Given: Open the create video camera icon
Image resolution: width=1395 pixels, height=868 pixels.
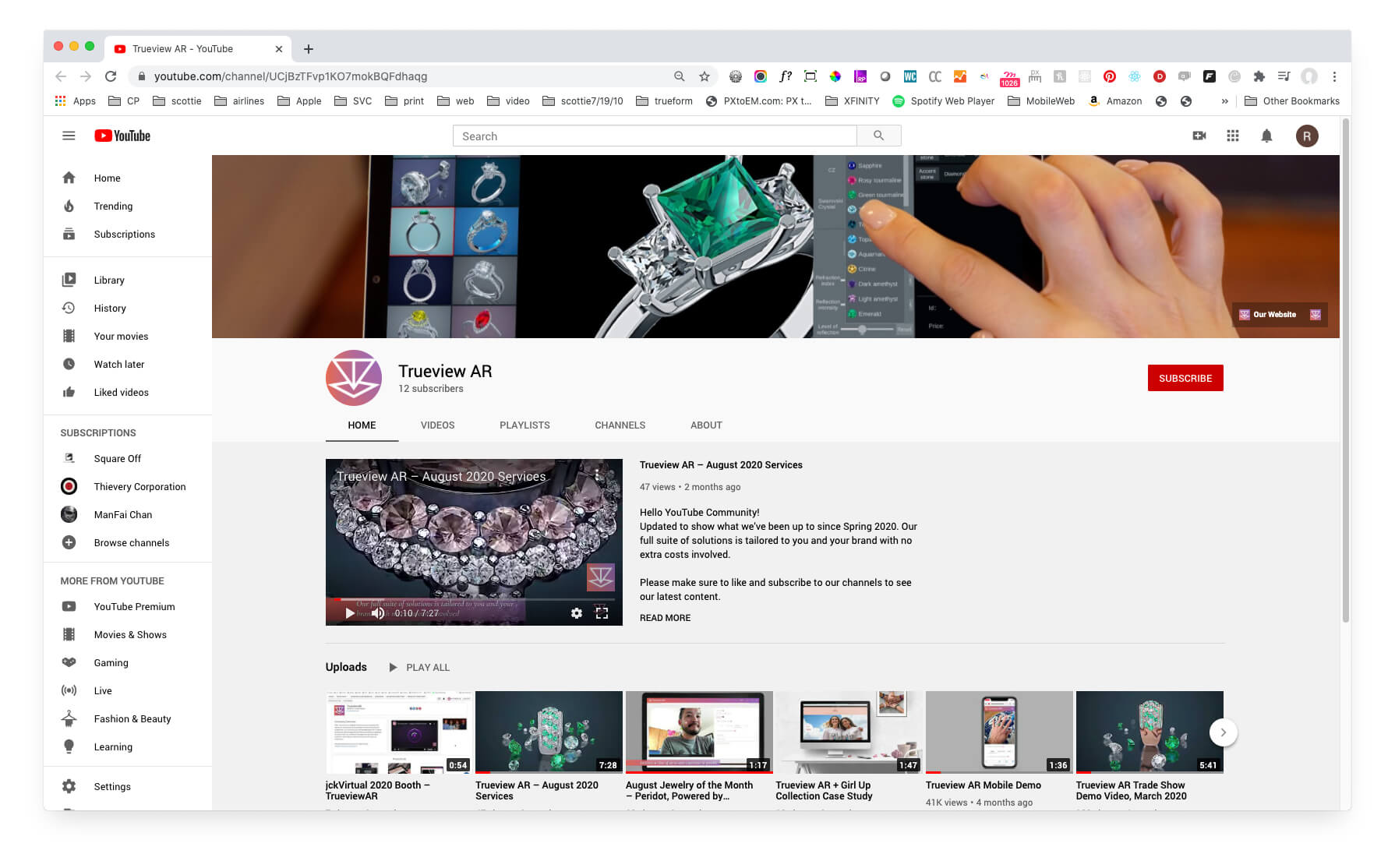Looking at the screenshot, I should [x=1199, y=136].
